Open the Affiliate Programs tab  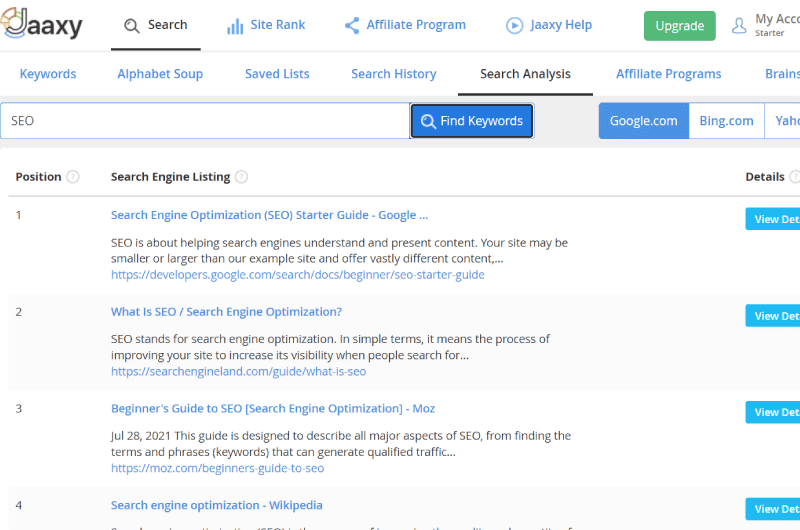tap(668, 74)
